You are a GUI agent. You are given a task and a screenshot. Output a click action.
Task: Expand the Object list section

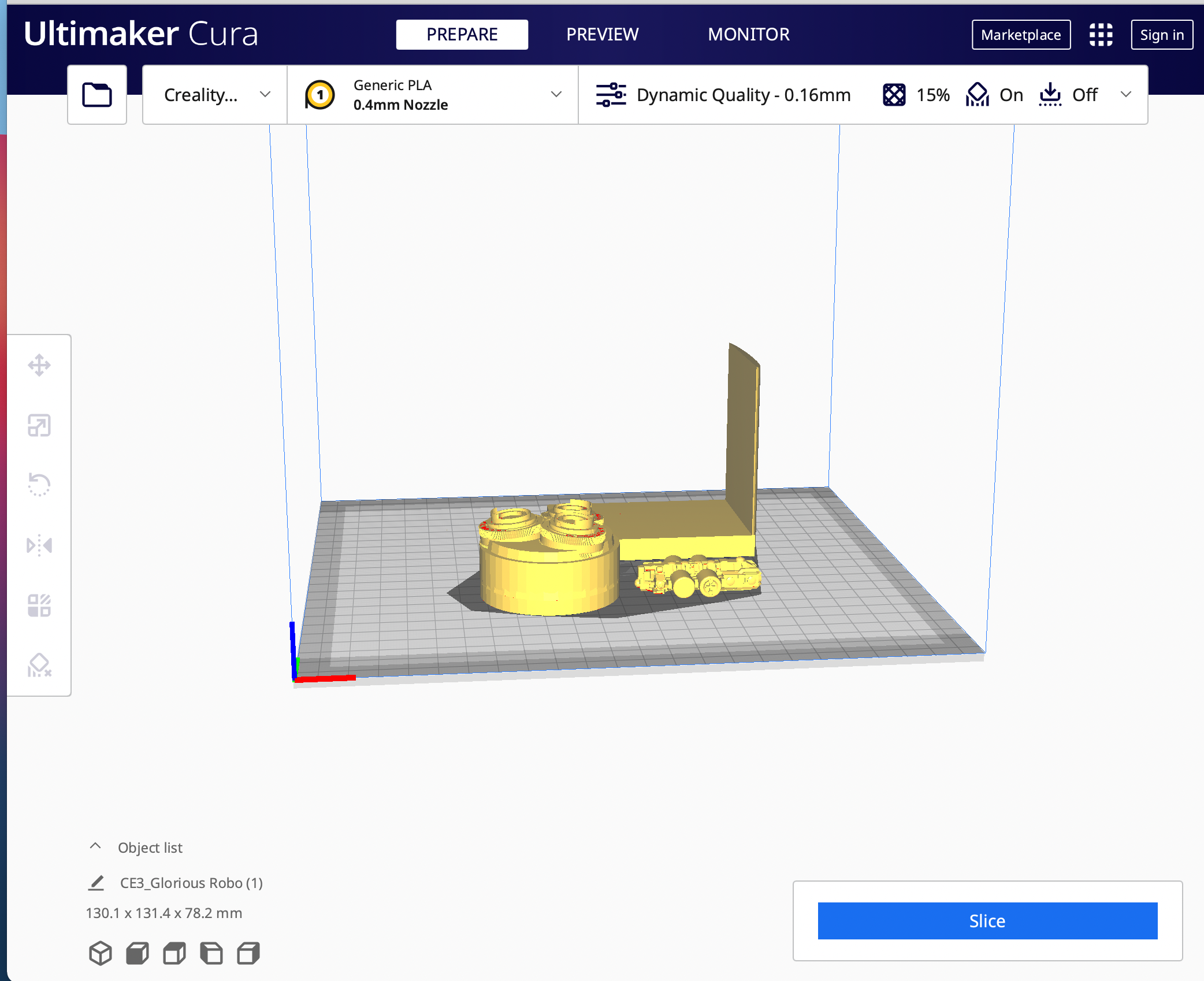tap(97, 847)
